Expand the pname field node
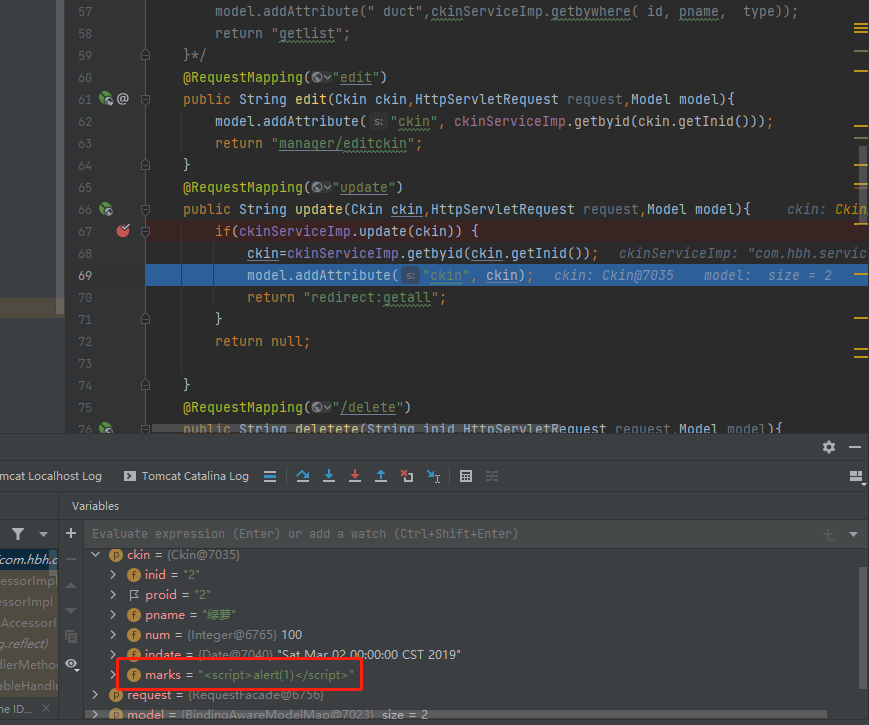Image resolution: width=869 pixels, height=725 pixels. coord(113,614)
